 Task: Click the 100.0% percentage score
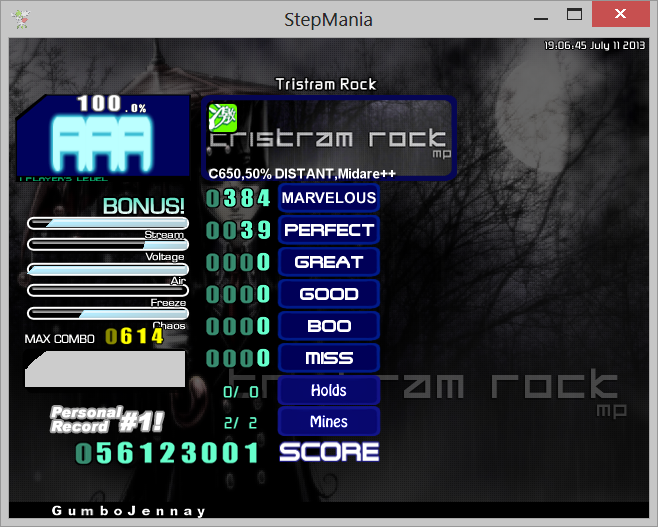(x=112, y=104)
